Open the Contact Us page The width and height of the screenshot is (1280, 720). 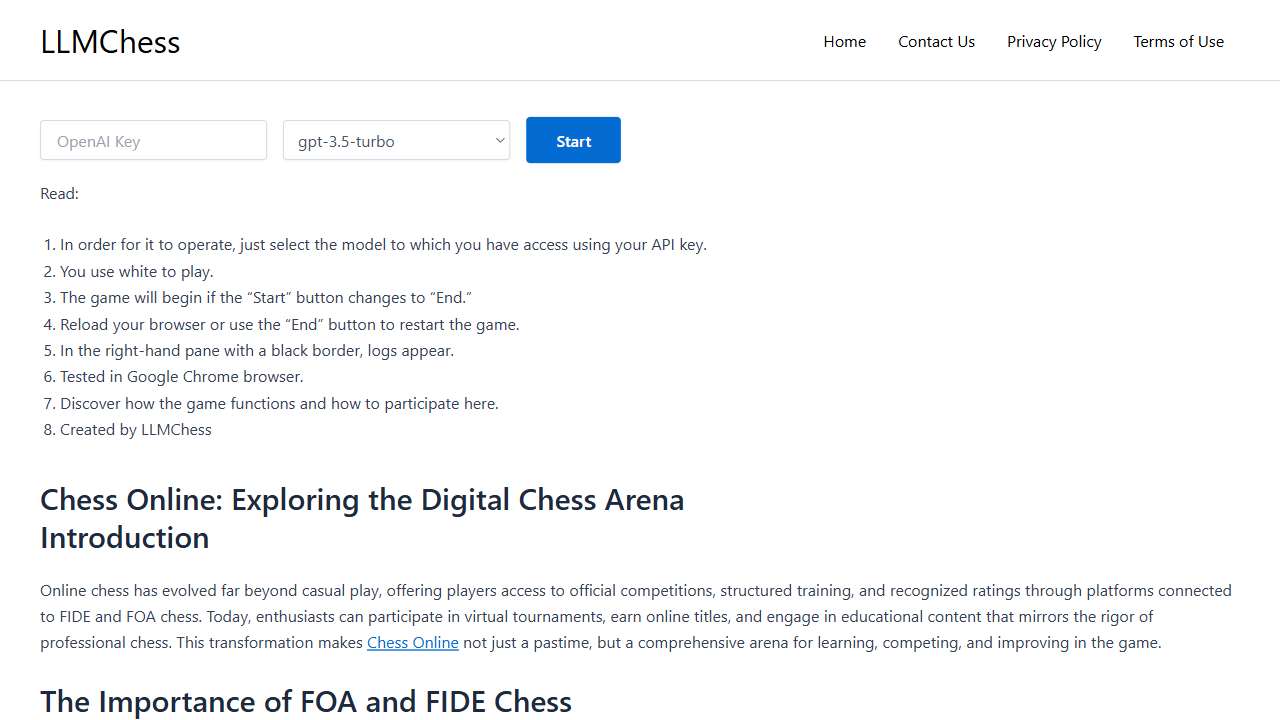point(936,41)
